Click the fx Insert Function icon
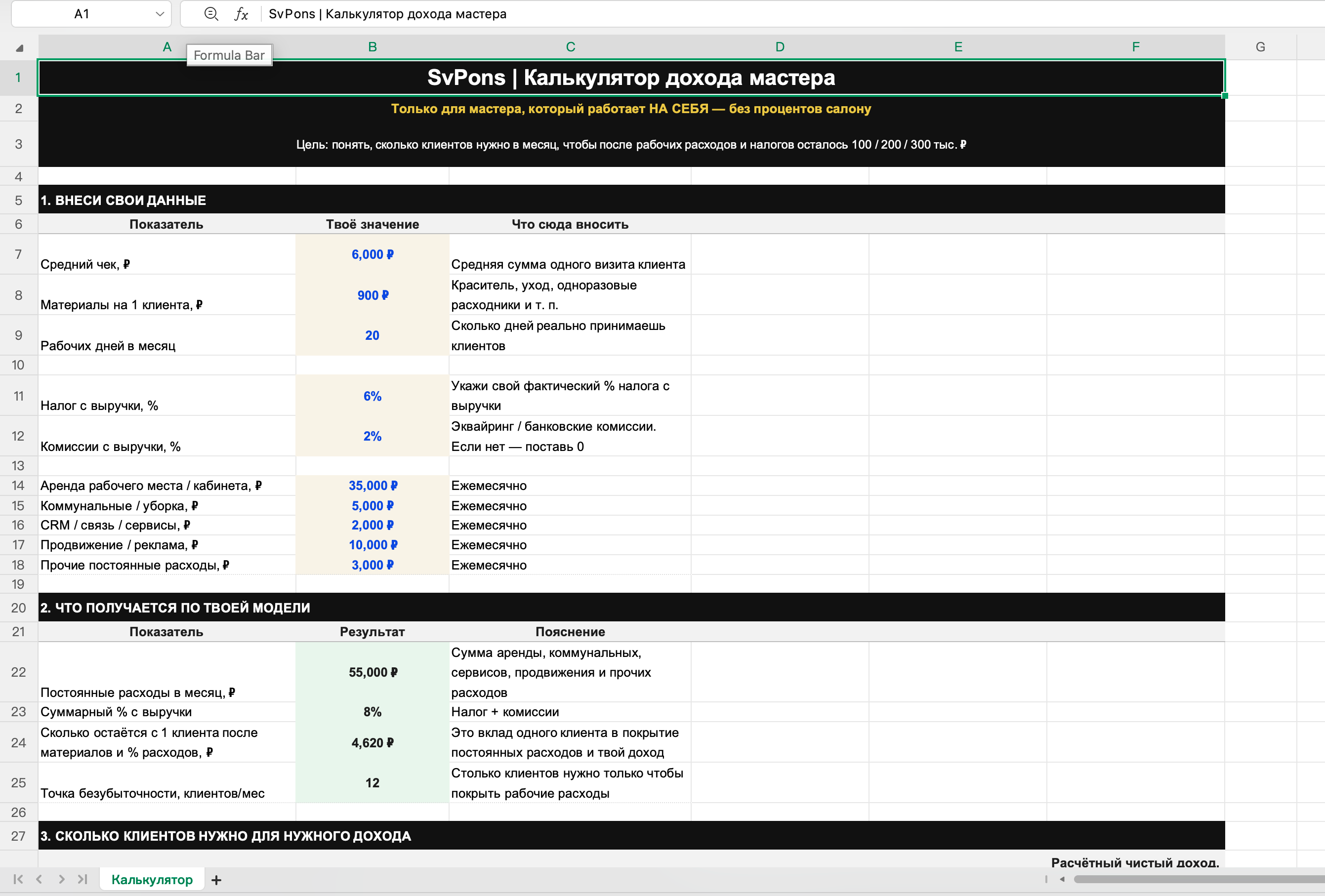 pos(241,14)
